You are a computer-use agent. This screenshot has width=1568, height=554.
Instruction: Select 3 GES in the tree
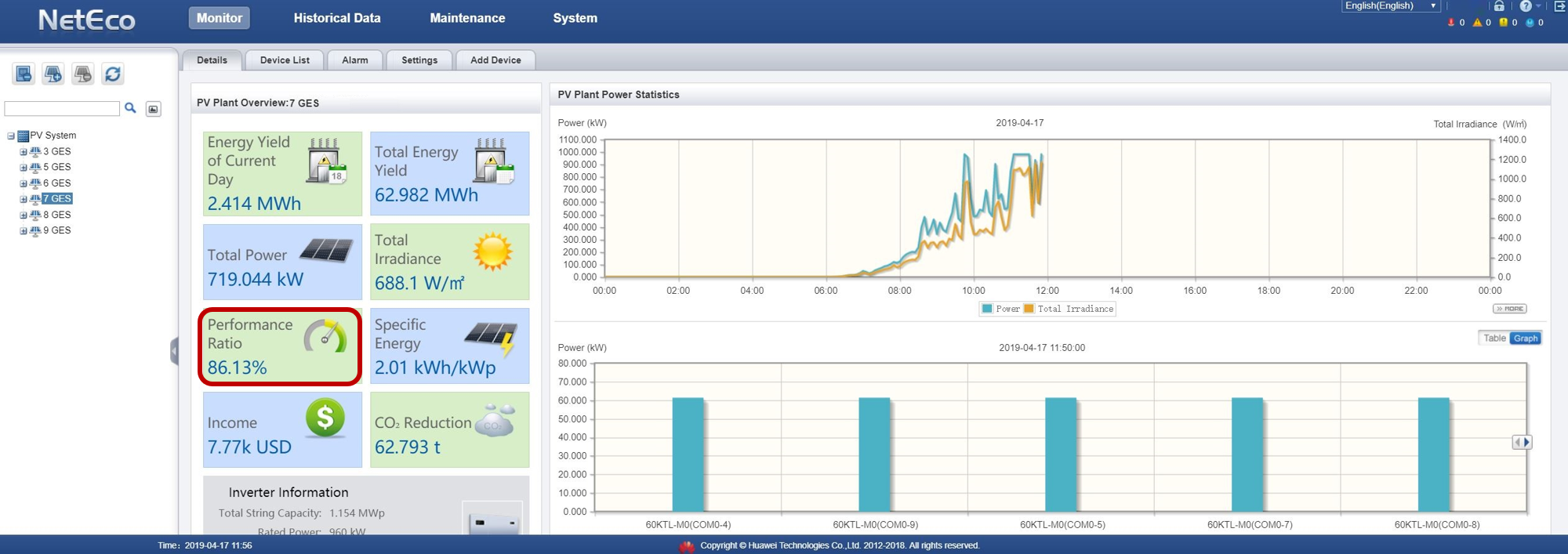pos(56,152)
